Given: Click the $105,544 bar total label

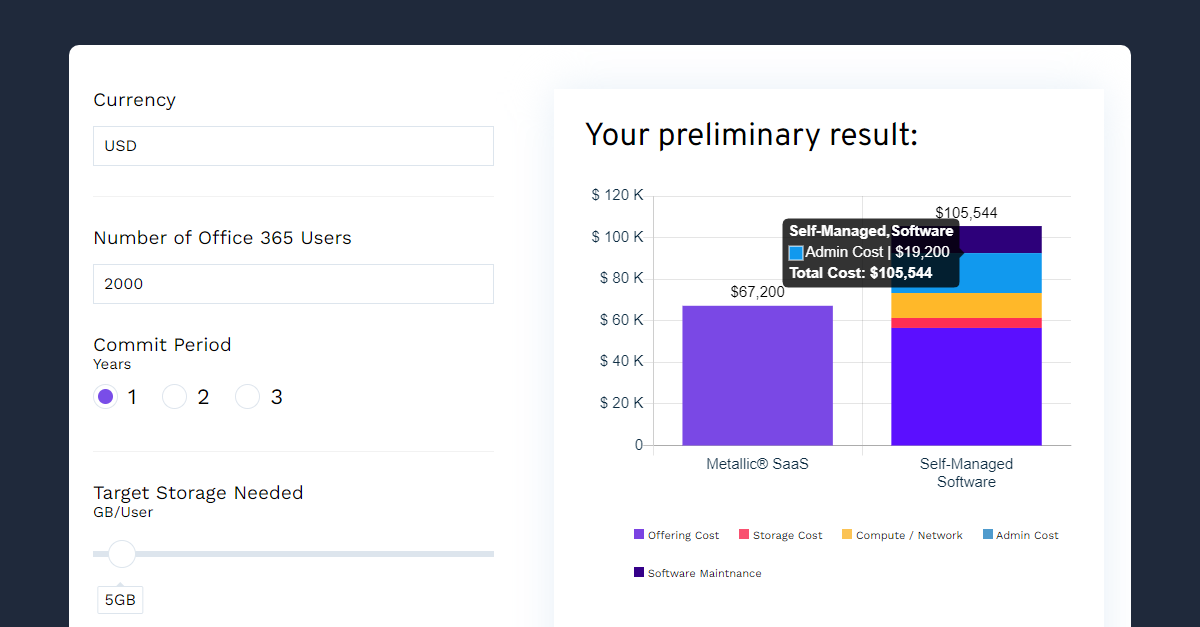Looking at the screenshot, I should (966, 213).
